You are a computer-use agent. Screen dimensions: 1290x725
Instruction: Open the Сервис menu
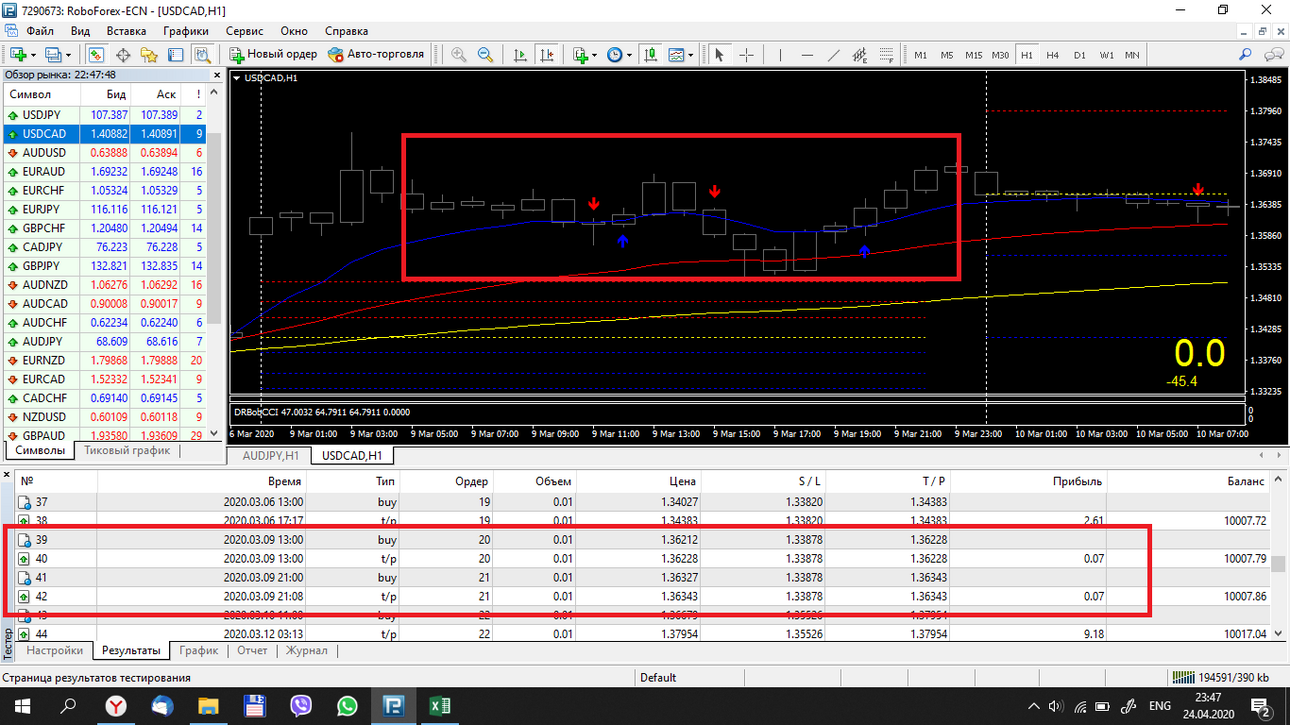click(245, 31)
